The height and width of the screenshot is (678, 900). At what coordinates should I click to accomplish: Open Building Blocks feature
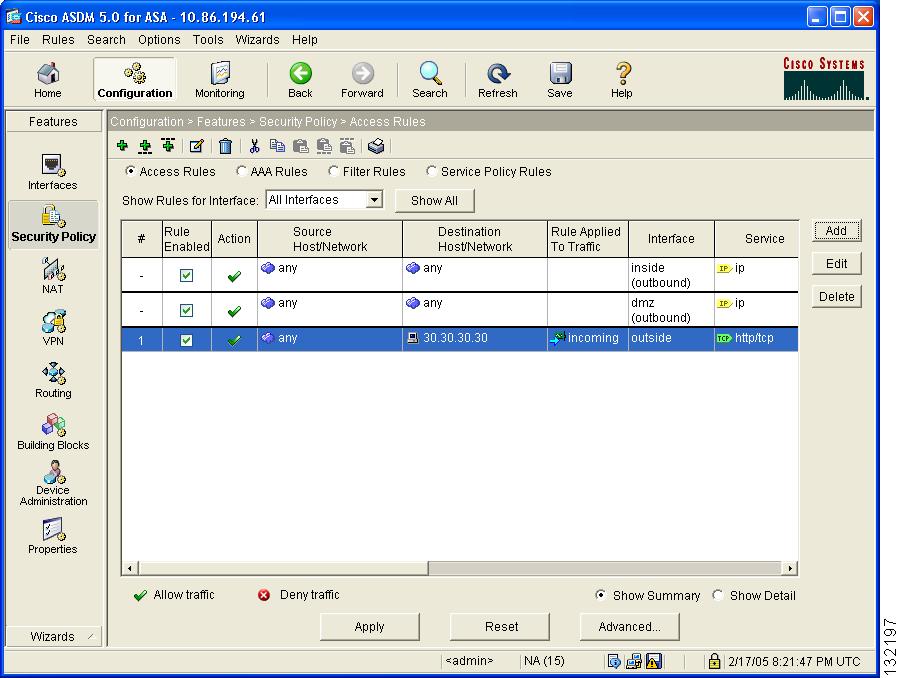pos(53,432)
